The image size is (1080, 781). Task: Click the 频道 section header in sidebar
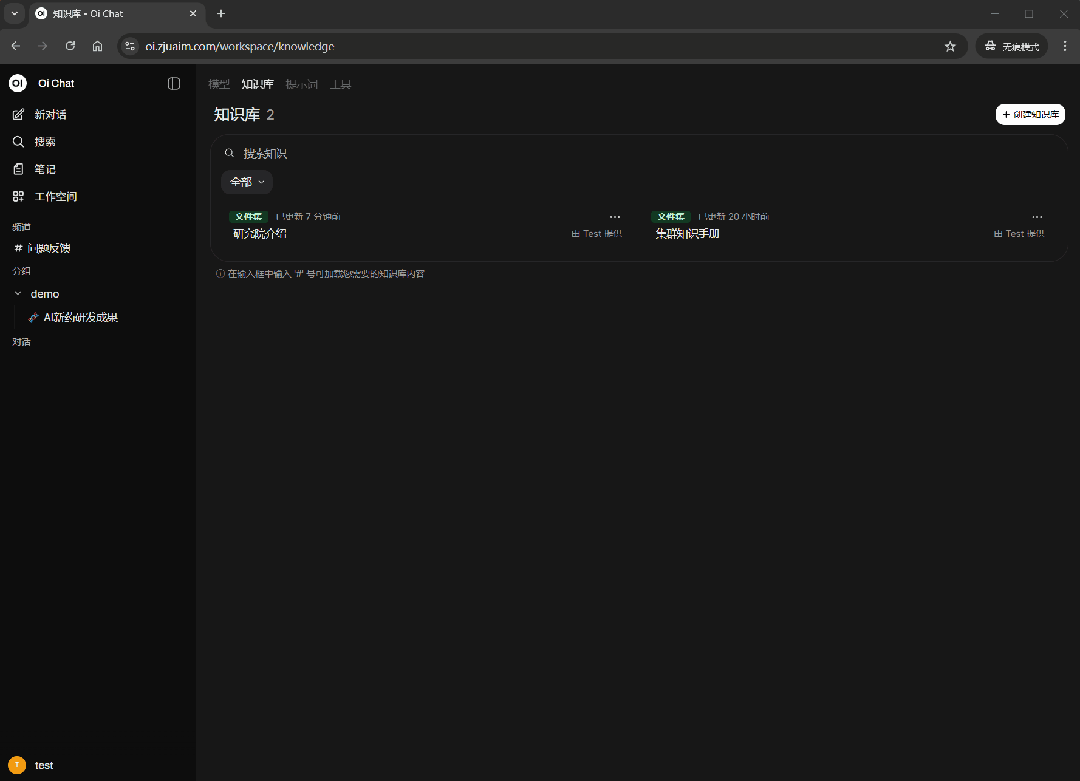(x=21, y=227)
